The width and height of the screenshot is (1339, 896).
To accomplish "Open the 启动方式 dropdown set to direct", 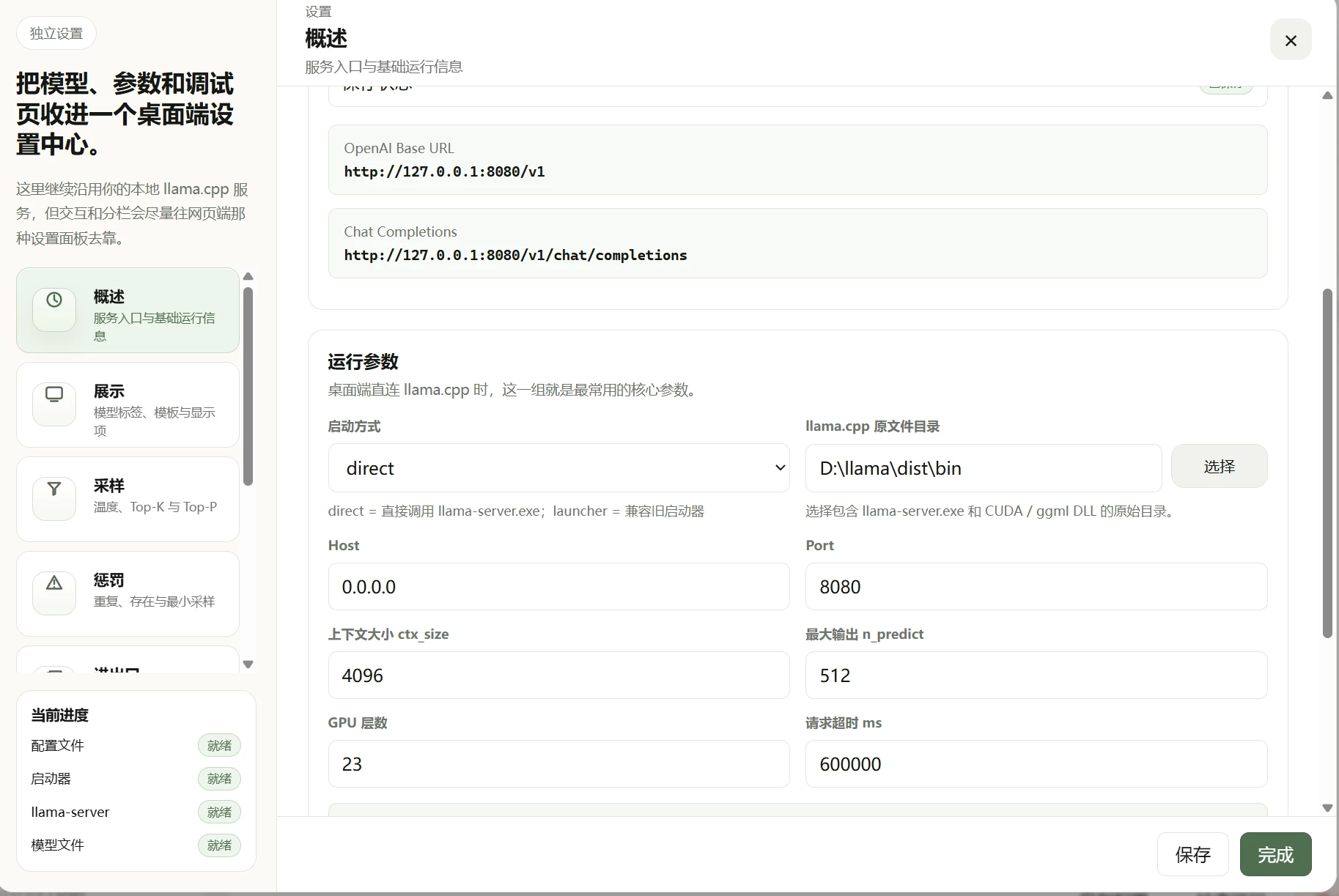I will [559, 468].
